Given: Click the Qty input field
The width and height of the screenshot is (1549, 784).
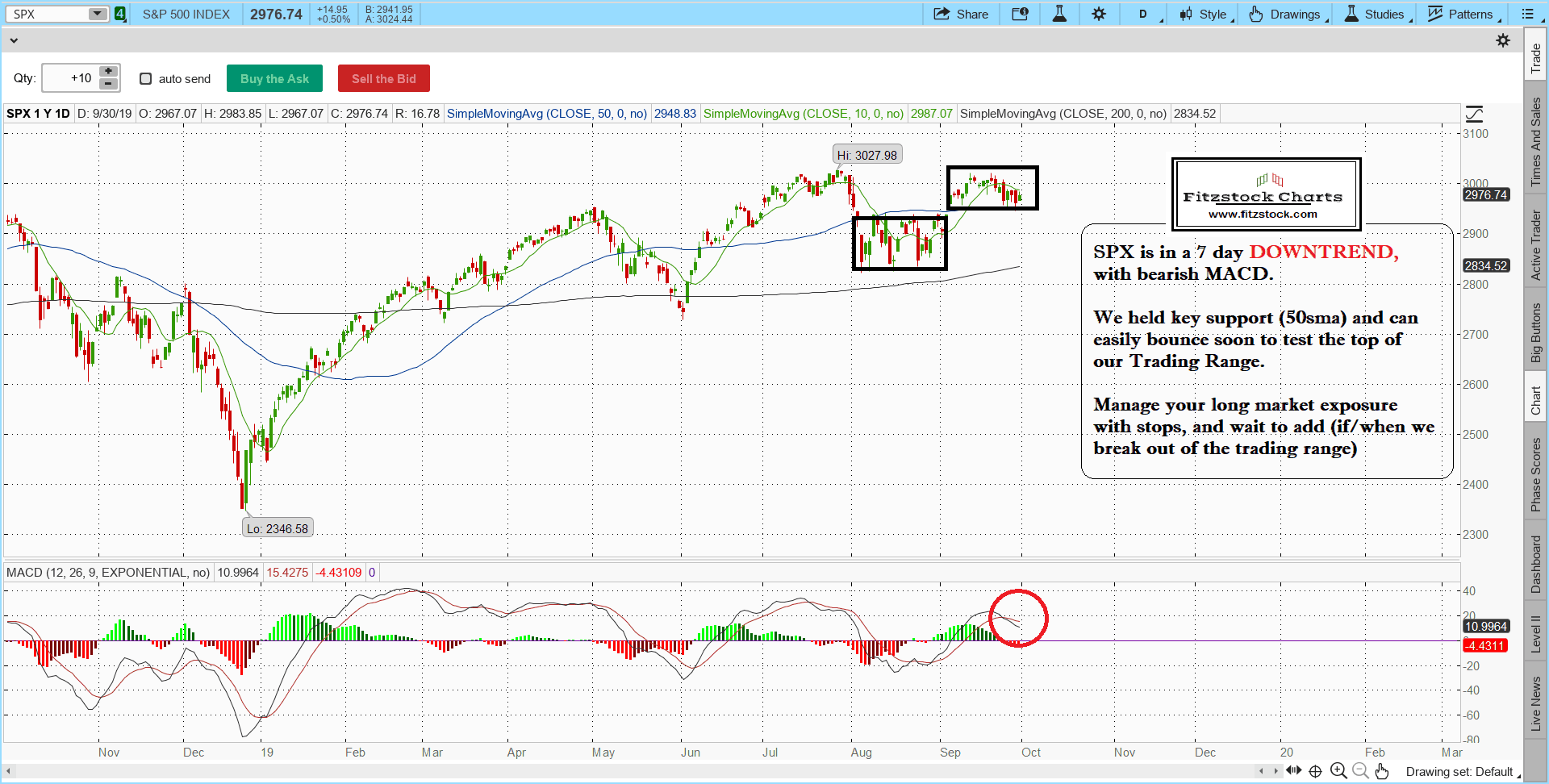Looking at the screenshot, I should 70,78.
